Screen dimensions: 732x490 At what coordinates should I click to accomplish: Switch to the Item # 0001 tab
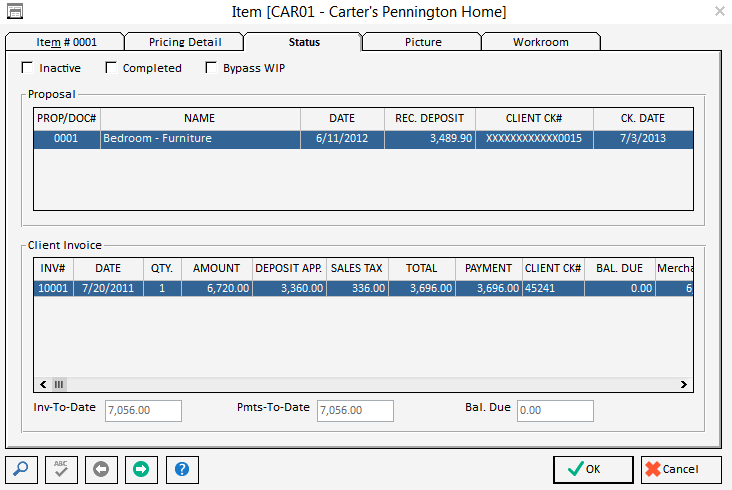click(x=65, y=42)
